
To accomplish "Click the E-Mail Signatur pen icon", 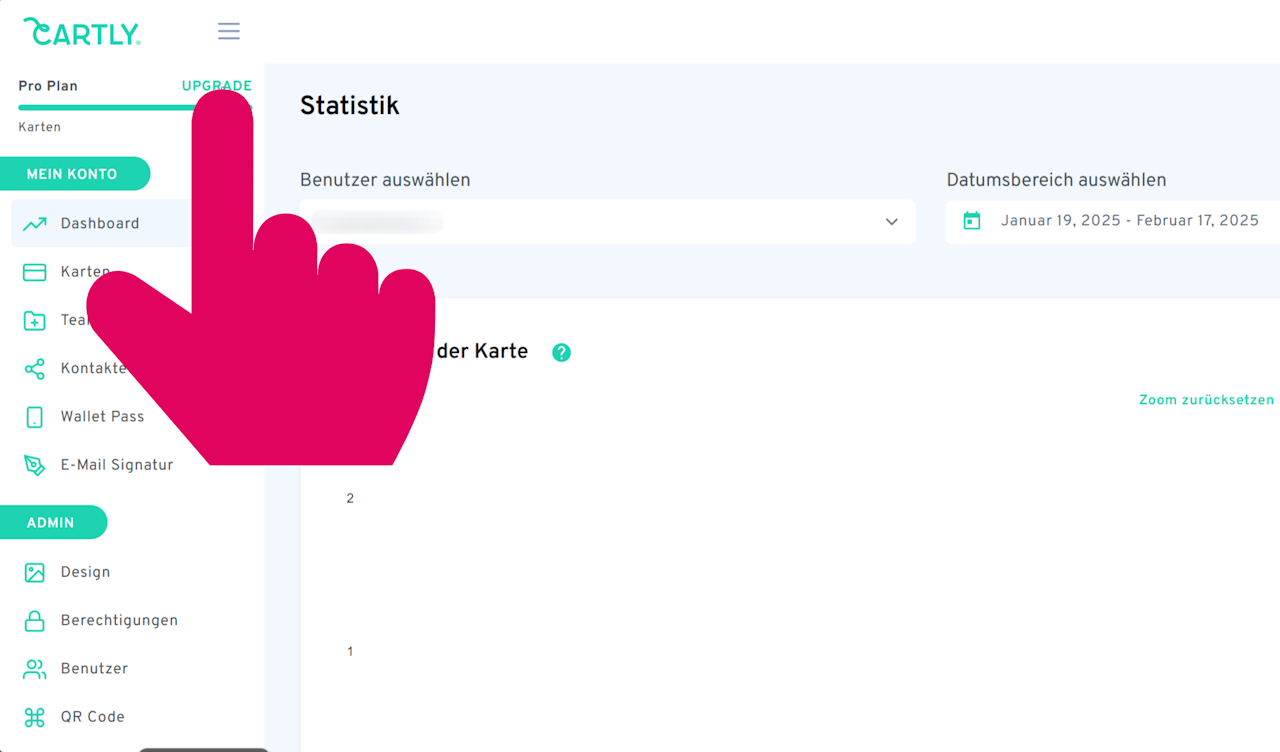I will [x=35, y=465].
